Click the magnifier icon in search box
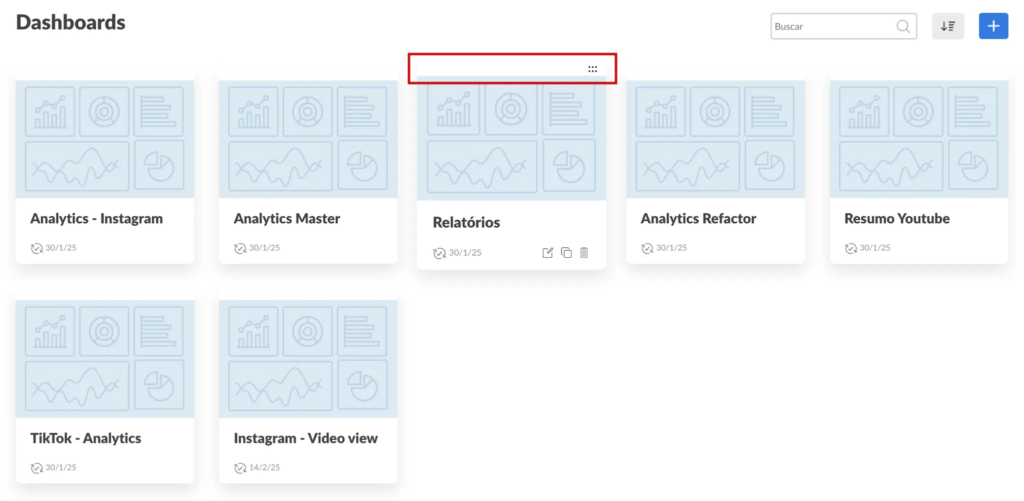1024x501 pixels. pyautogui.click(x=903, y=27)
